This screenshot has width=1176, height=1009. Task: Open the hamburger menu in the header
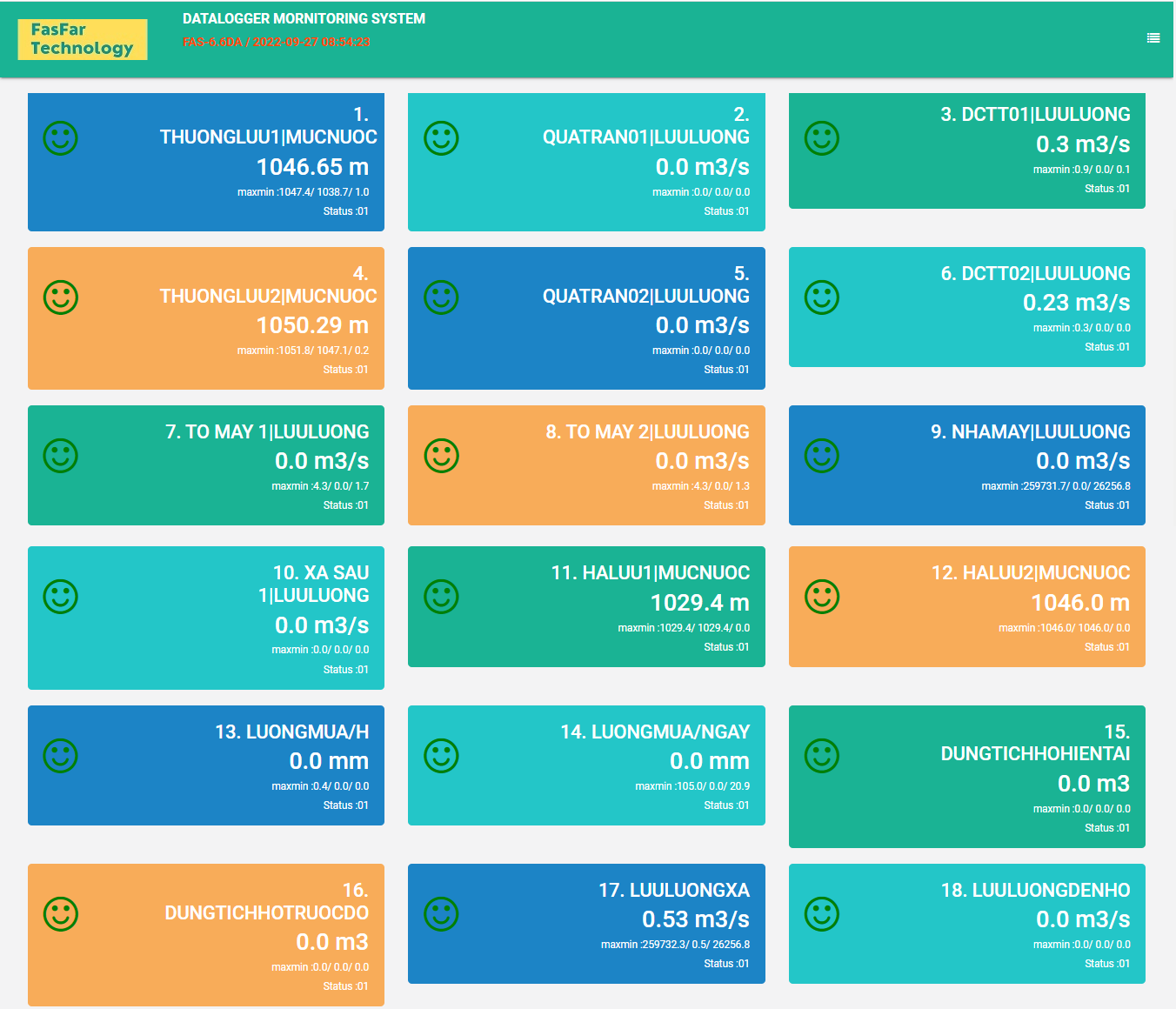(x=1153, y=38)
